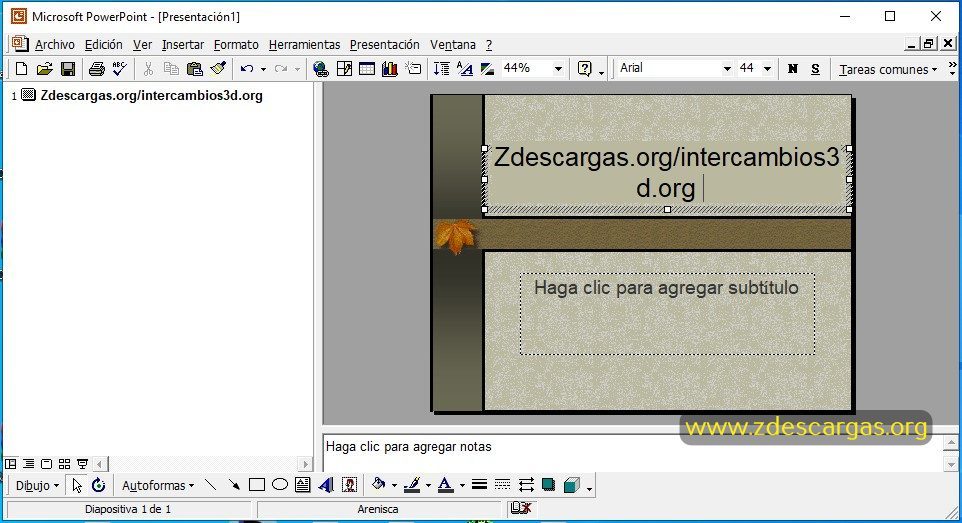Viewport: 962px width, 523px height.
Task: Show more toolbar buttons chevron
Action: 952,68
